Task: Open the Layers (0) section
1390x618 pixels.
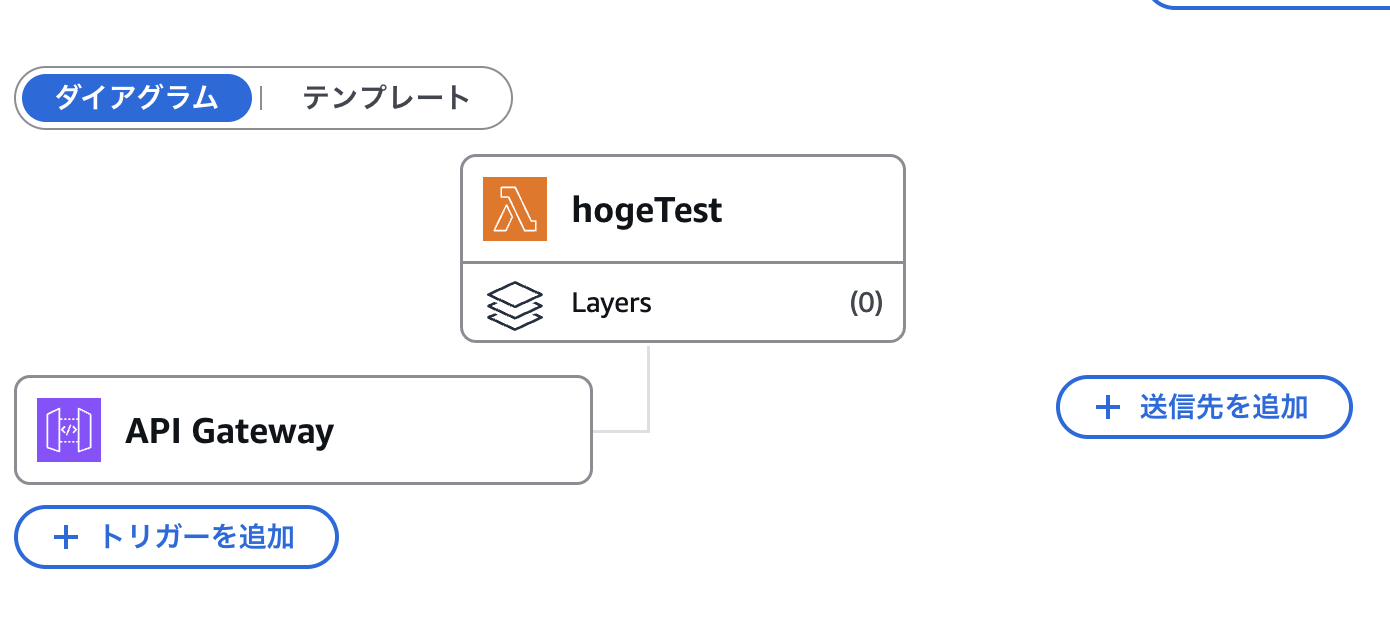Action: 683,302
